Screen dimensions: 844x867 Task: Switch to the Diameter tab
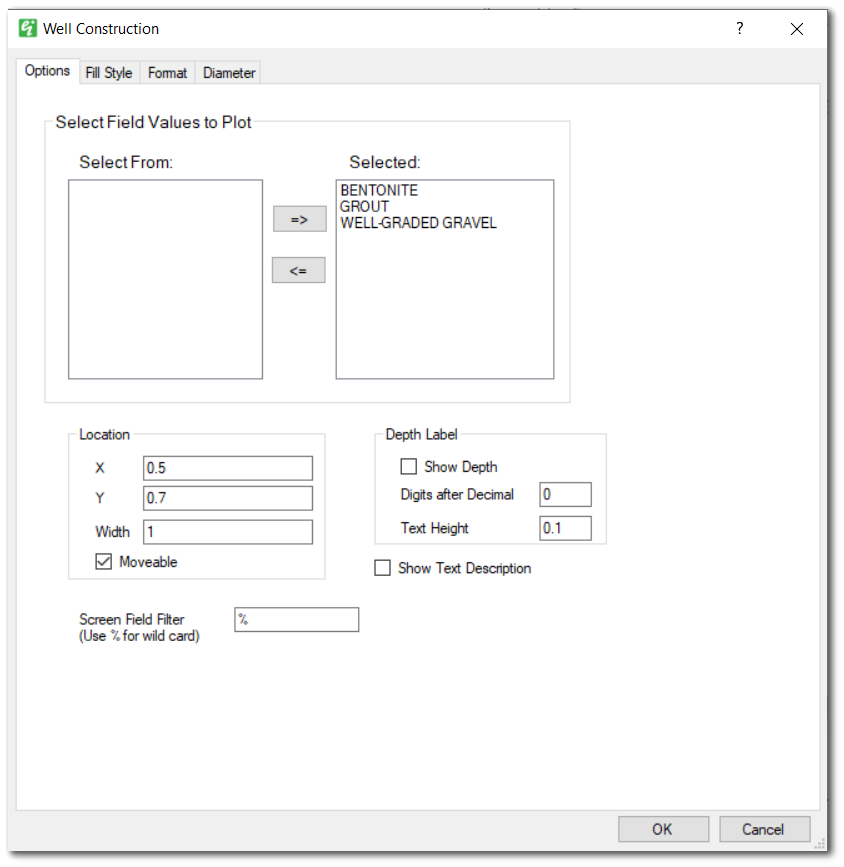(x=228, y=72)
